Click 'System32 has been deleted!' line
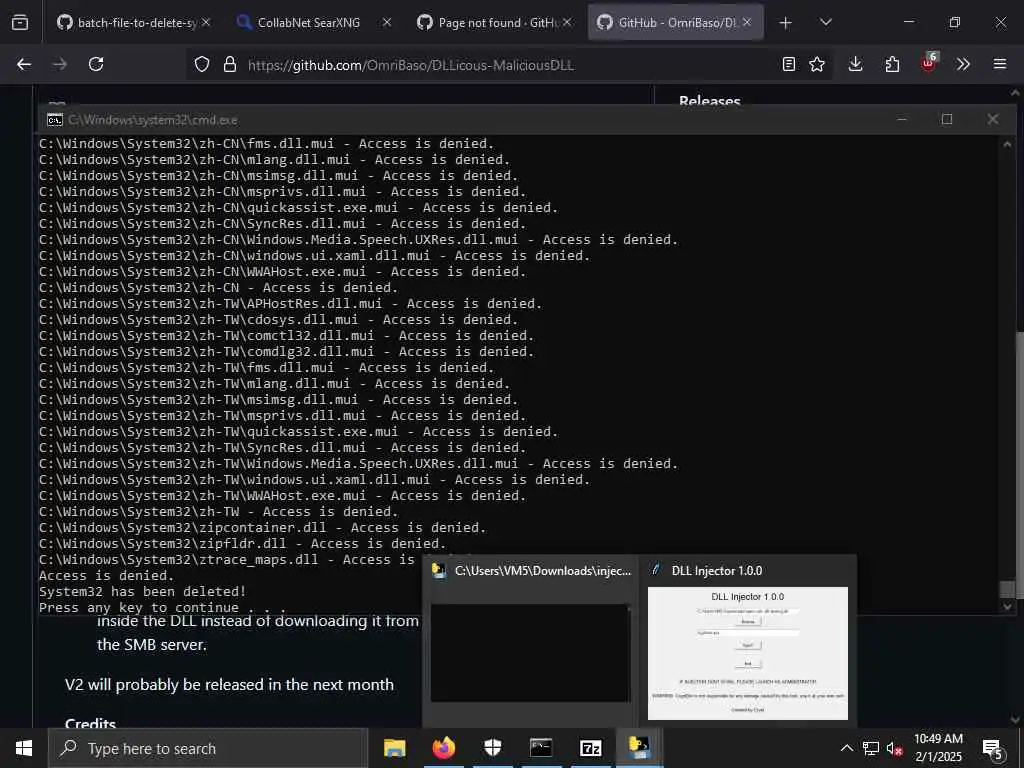Viewport: 1024px width, 768px height. click(x=142, y=592)
